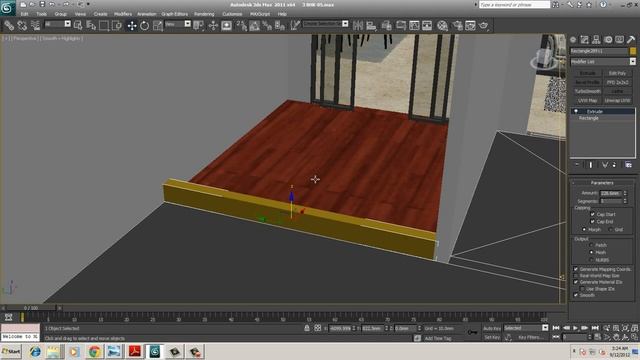The height and width of the screenshot is (360, 640).
Task: Enable Real-World Map Size checkbox
Action: (576, 276)
